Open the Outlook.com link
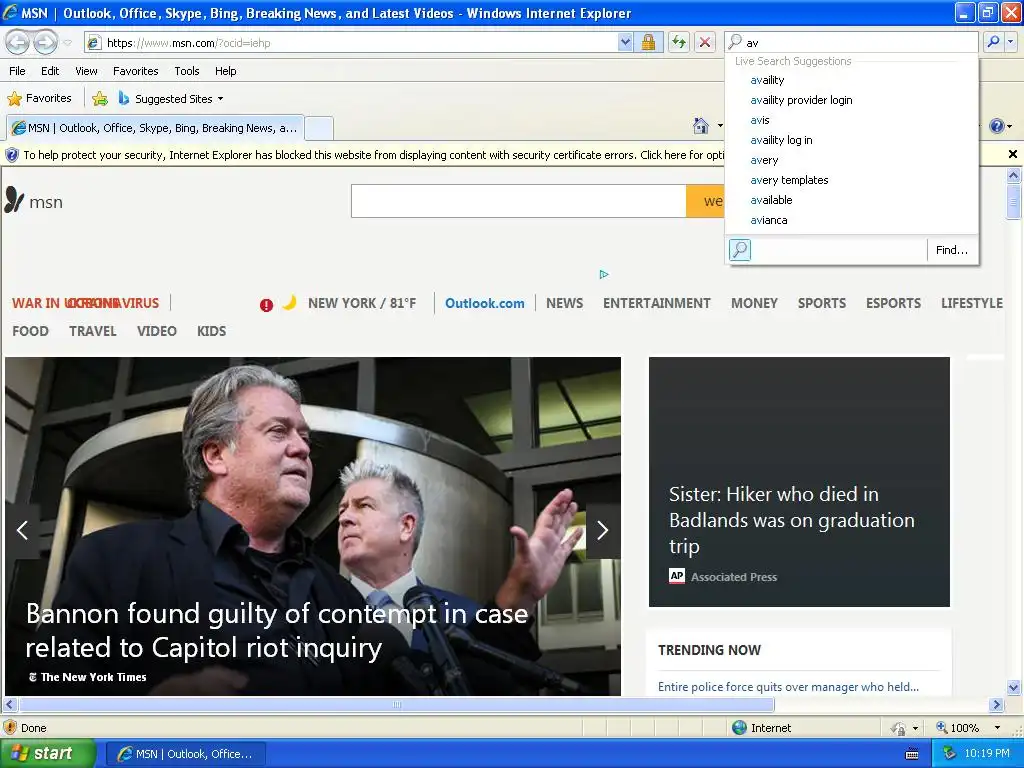Viewport: 1024px width, 768px height. point(485,303)
